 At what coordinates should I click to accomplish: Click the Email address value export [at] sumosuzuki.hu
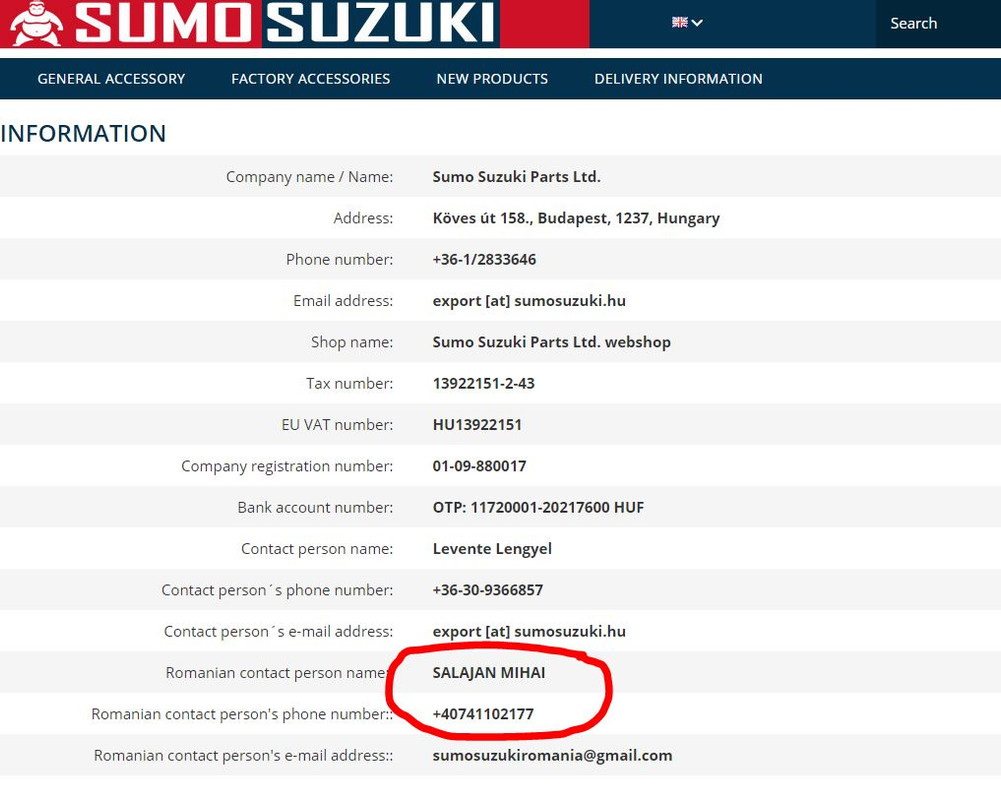point(529,301)
